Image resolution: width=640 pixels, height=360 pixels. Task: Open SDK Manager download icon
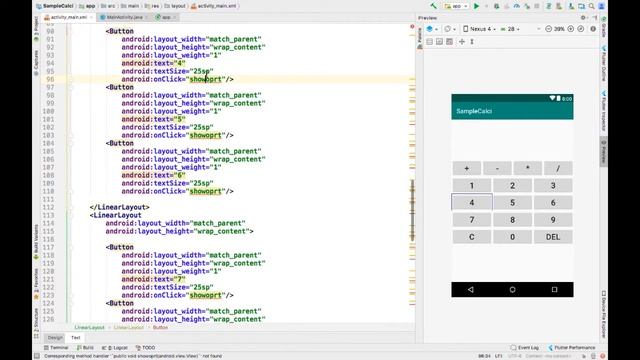pos(571,6)
